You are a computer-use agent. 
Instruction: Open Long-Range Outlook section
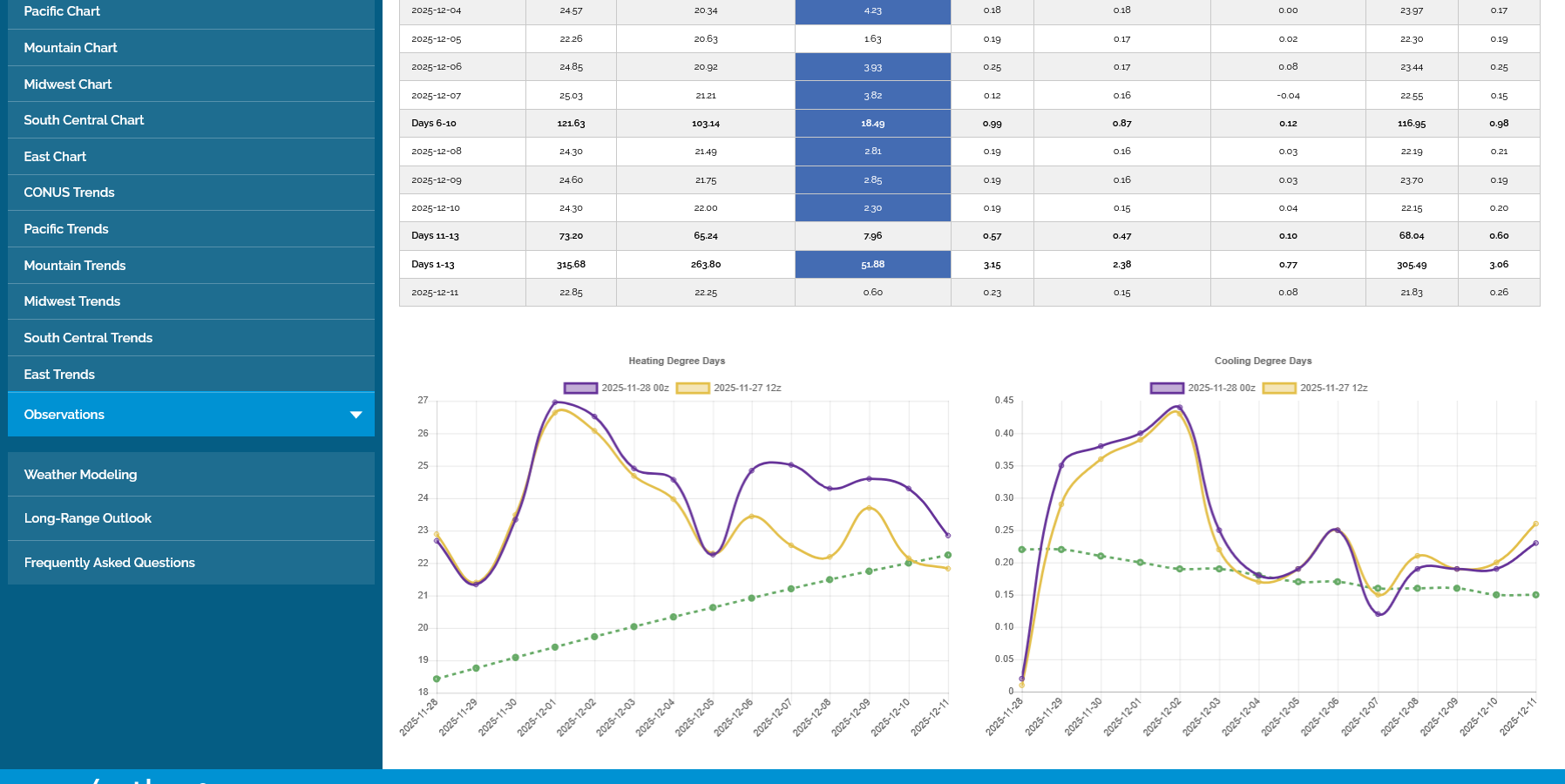coord(88,518)
